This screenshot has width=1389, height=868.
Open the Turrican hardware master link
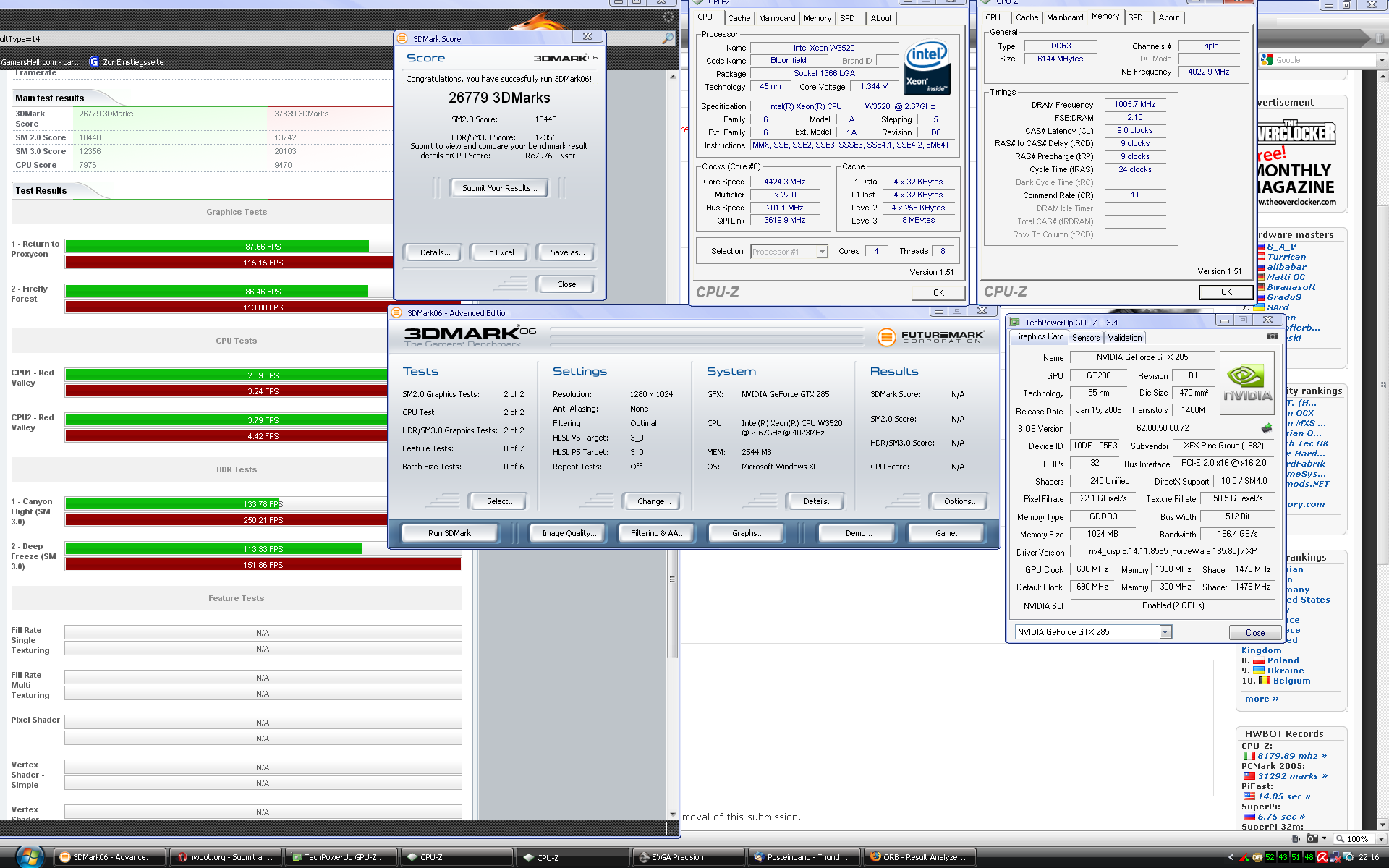[1286, 257]
